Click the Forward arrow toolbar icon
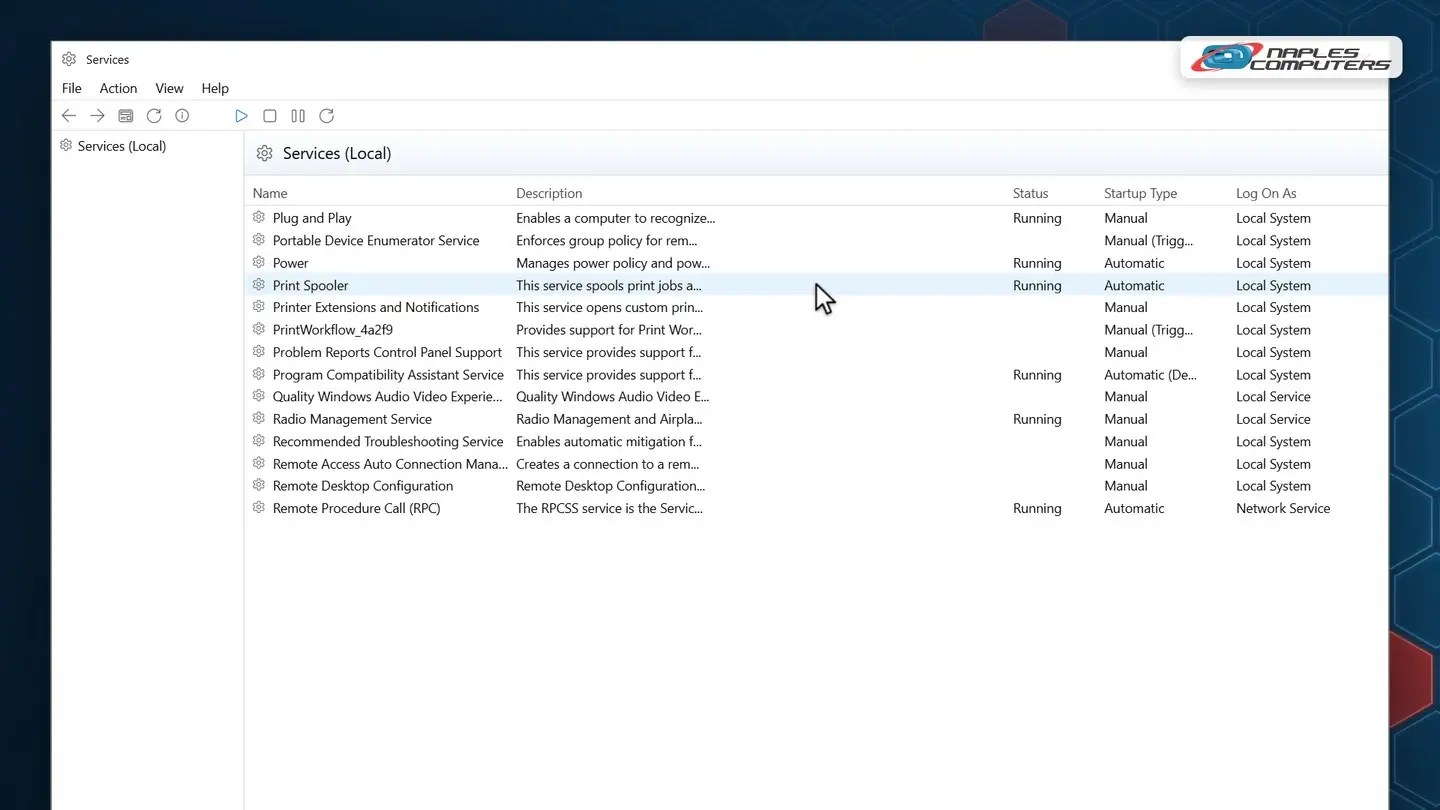 (x=97, y=116)
